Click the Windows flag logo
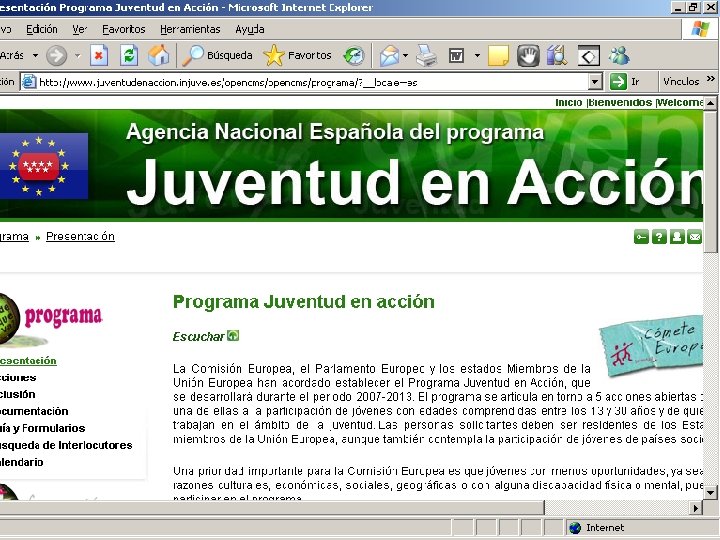Screen dimensions: 720x540 (700, 29)
